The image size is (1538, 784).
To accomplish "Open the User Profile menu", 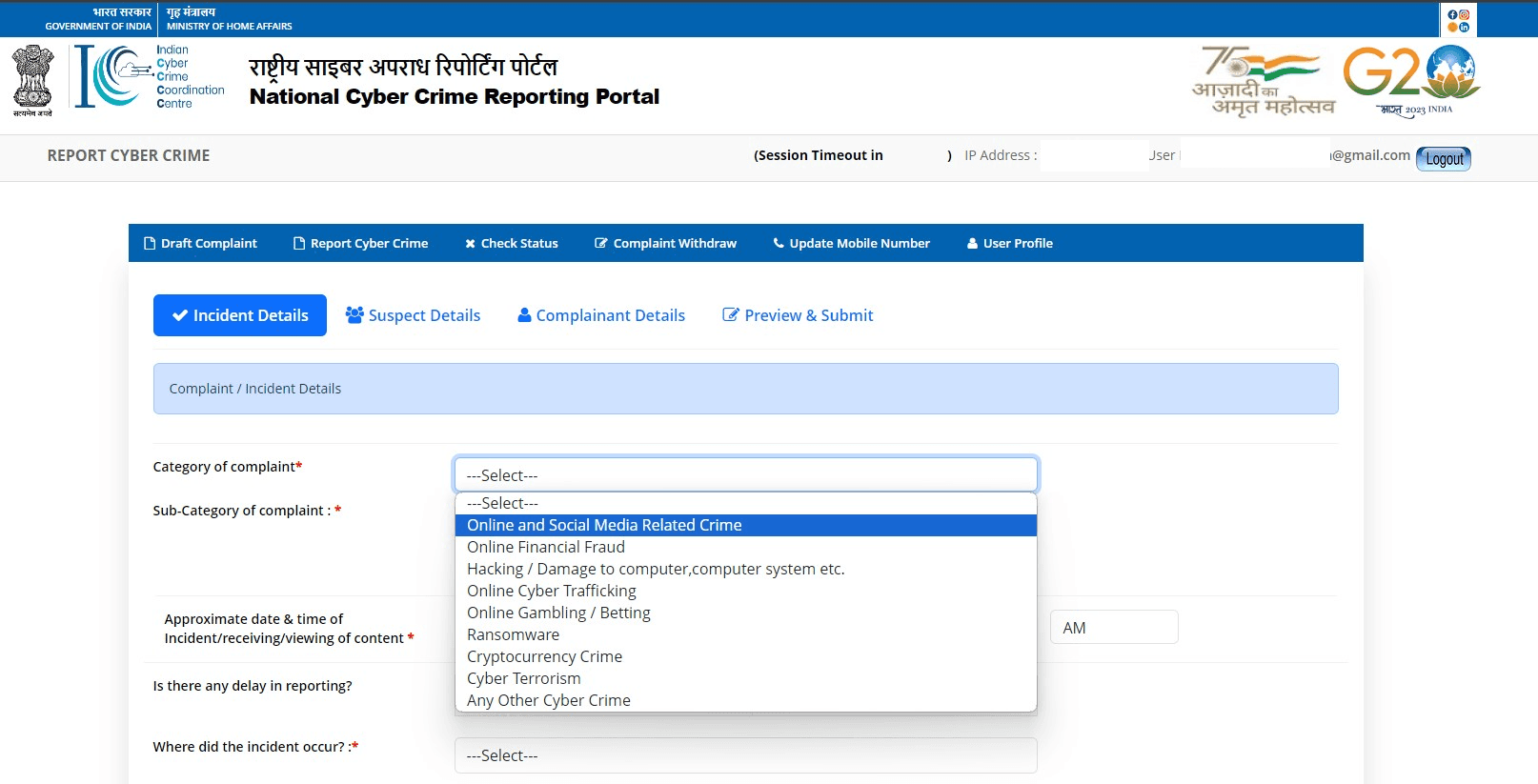I will pyautogui.click(x=1010, y=243).
